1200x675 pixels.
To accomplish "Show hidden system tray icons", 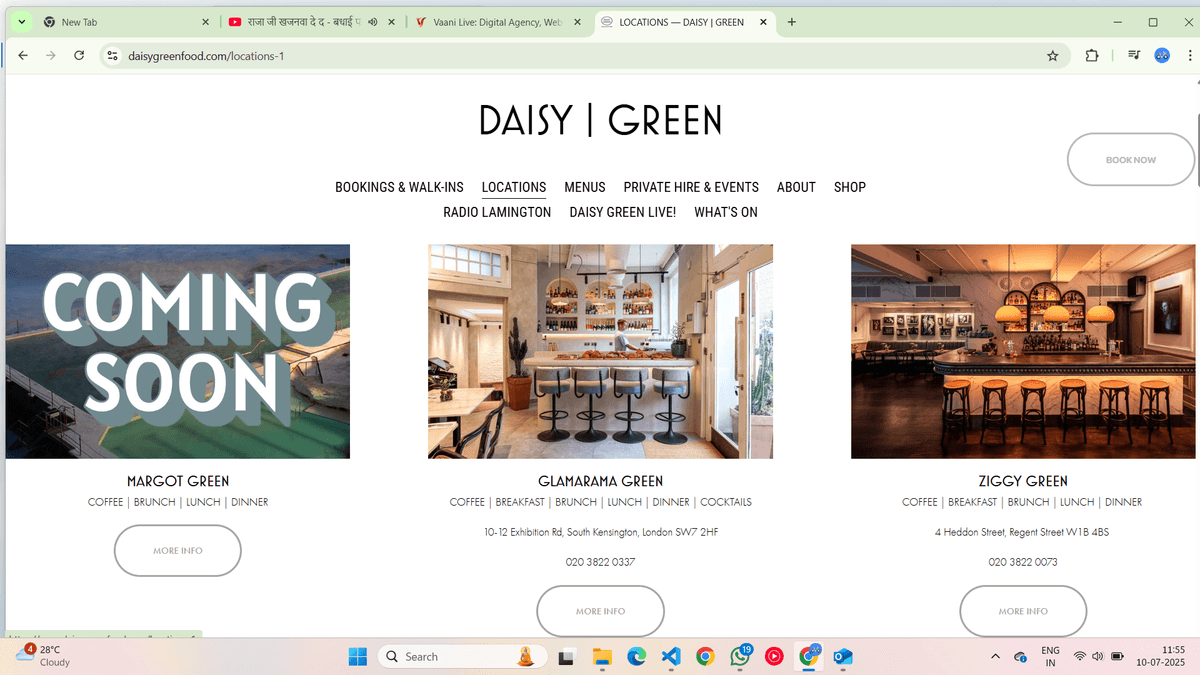I will 994,656.
